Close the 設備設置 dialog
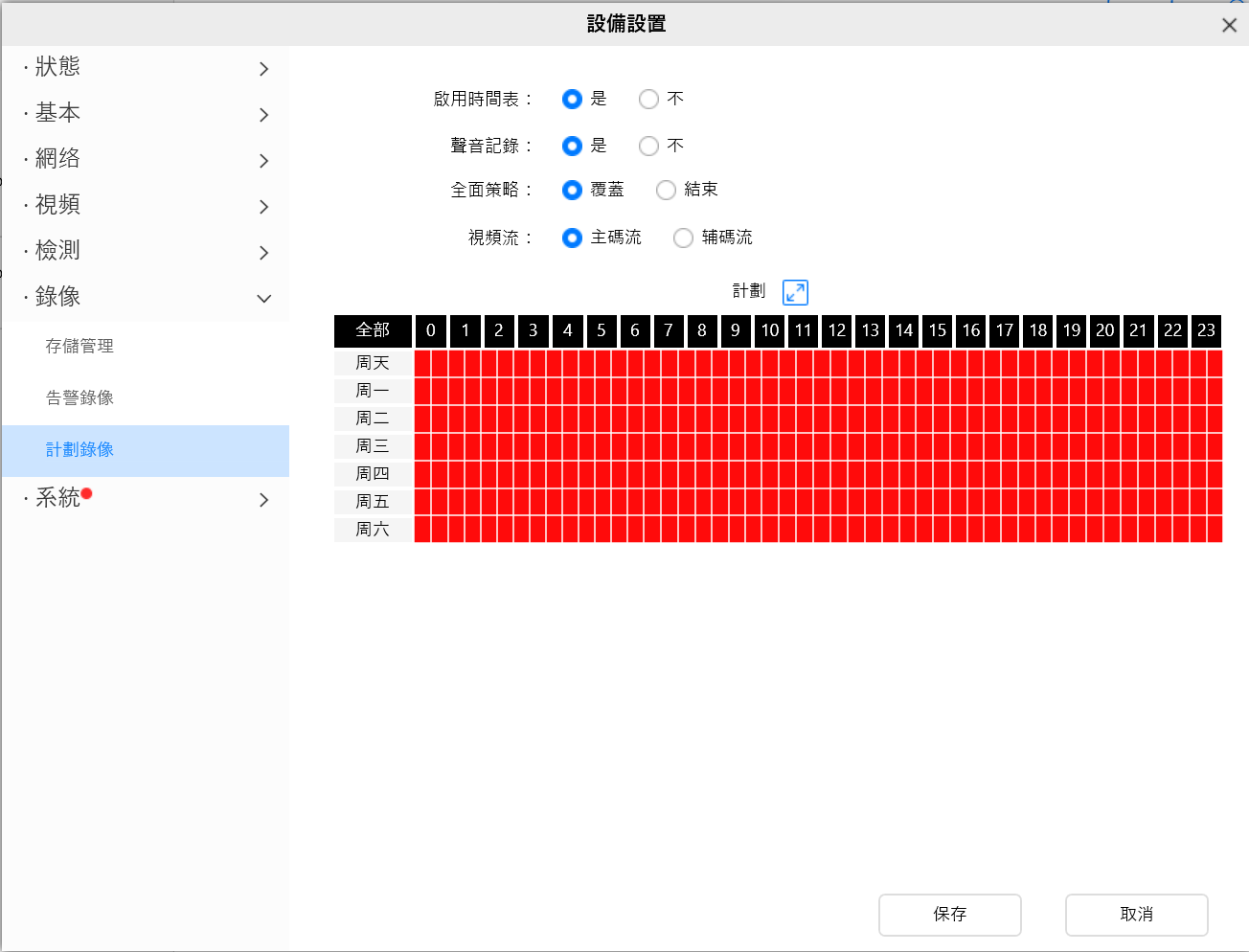 click(1229, 25)
